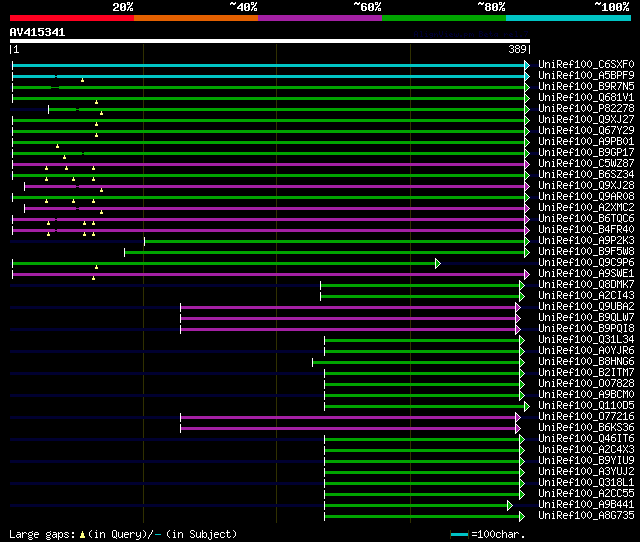
Task: Click the =100char. scale legend
Action: [488, 534]
